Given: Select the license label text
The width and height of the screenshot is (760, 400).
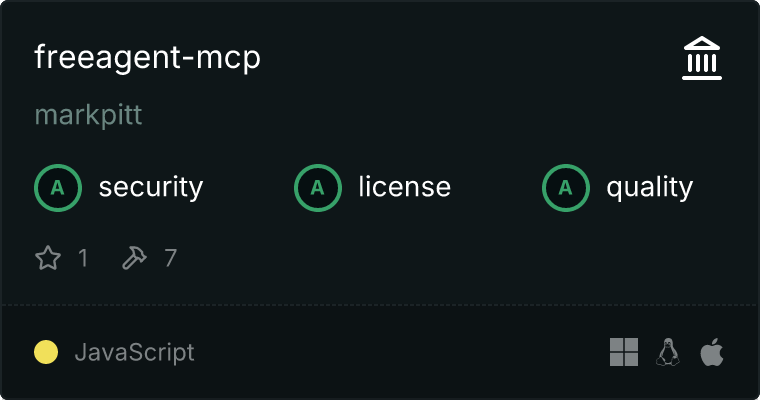Looking at the screenshot, I should (405, 188).
